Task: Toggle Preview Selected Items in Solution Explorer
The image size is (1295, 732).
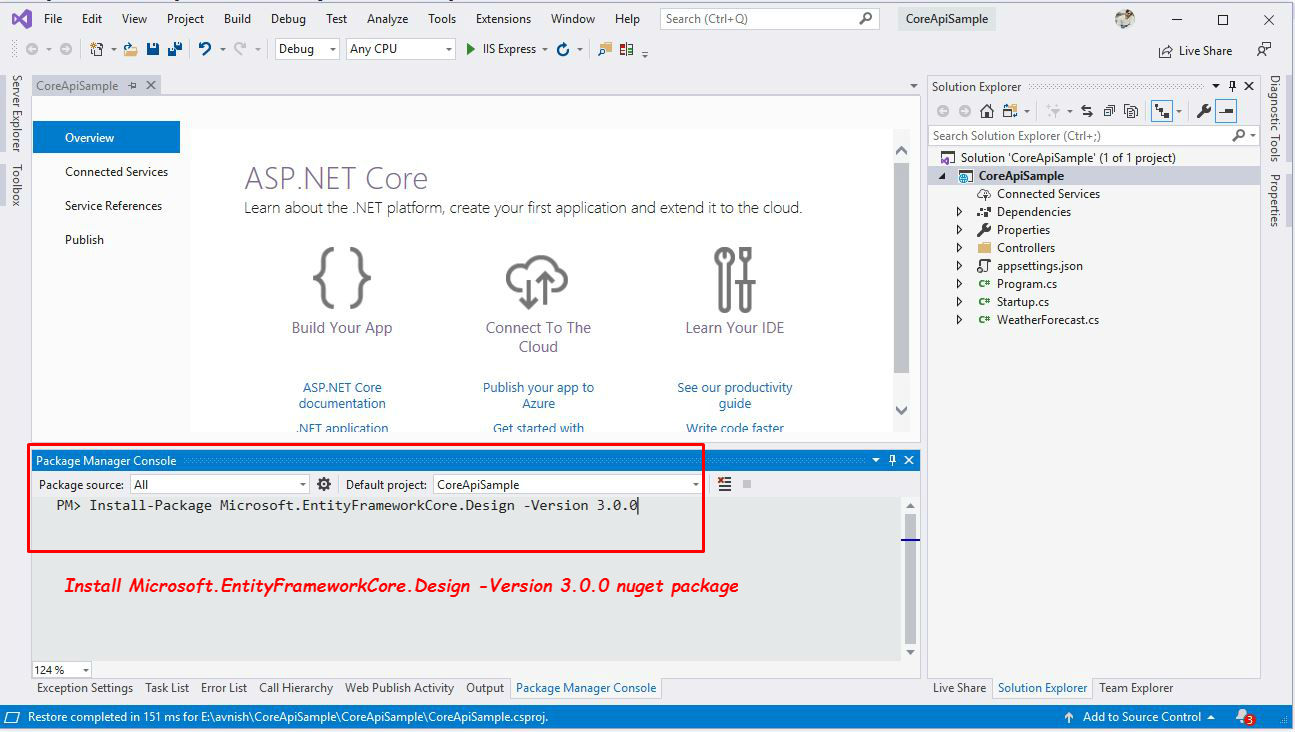Action: coord(1227,111)
